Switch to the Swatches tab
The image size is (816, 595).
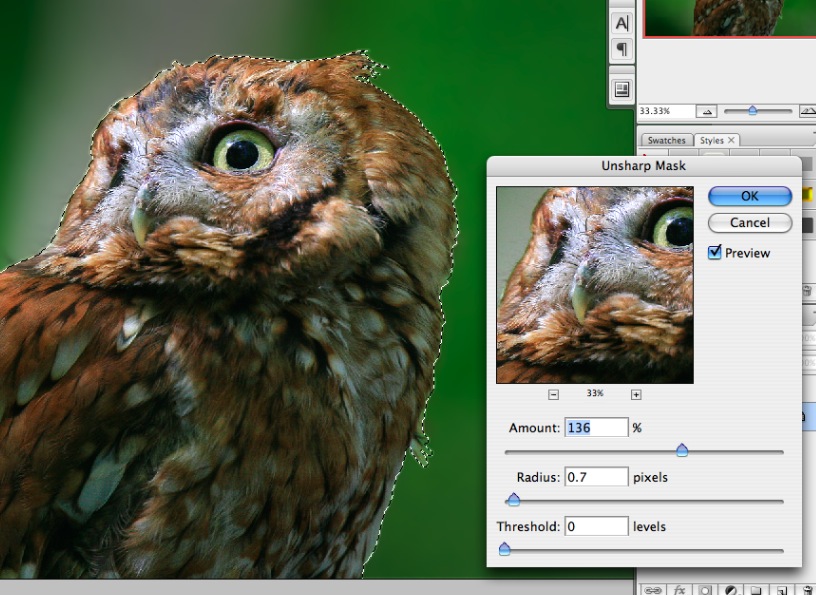(x=667, y=141)
